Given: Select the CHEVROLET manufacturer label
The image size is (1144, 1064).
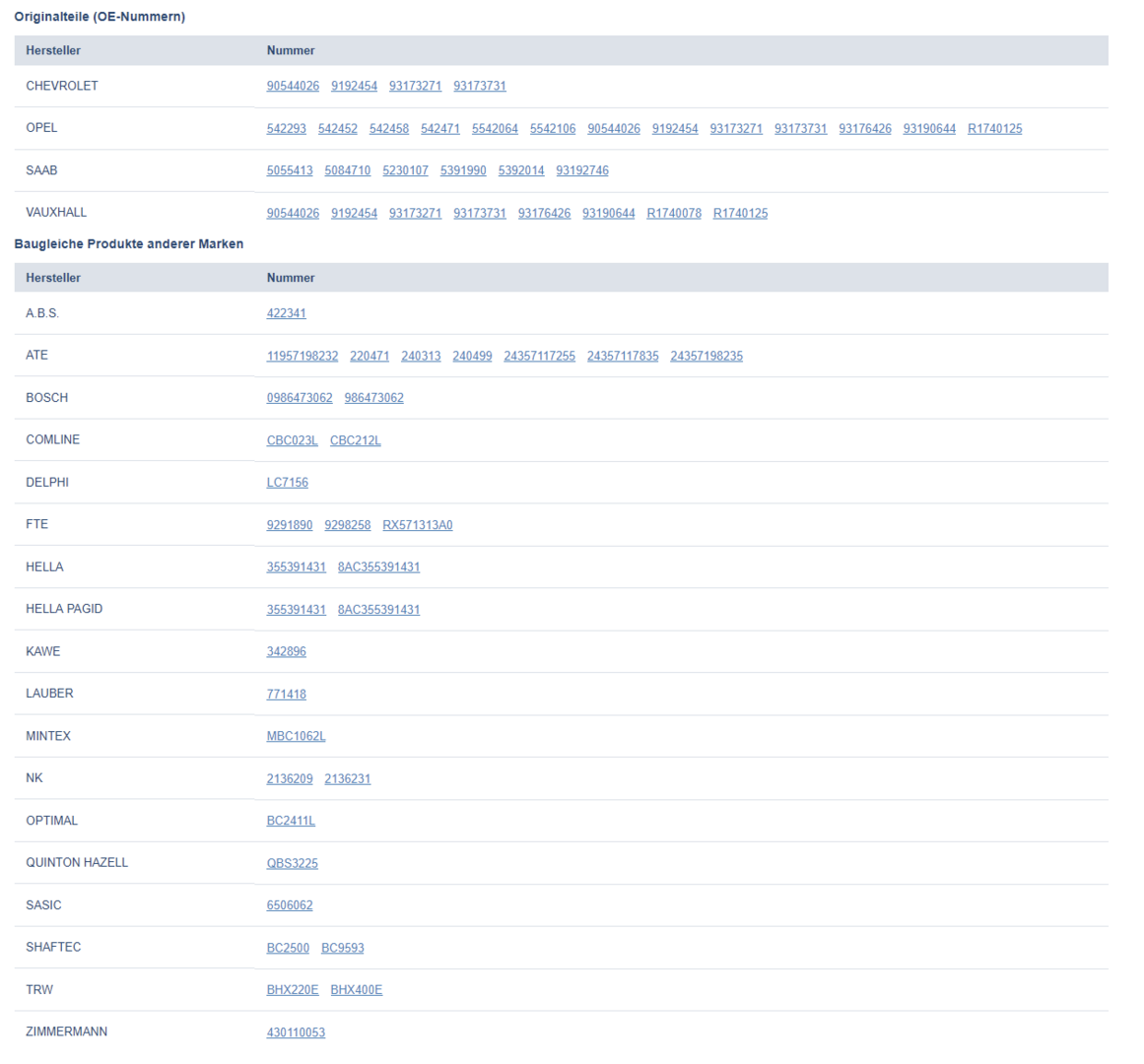Looking at the screenshot, I should click(x=62, y=86).
